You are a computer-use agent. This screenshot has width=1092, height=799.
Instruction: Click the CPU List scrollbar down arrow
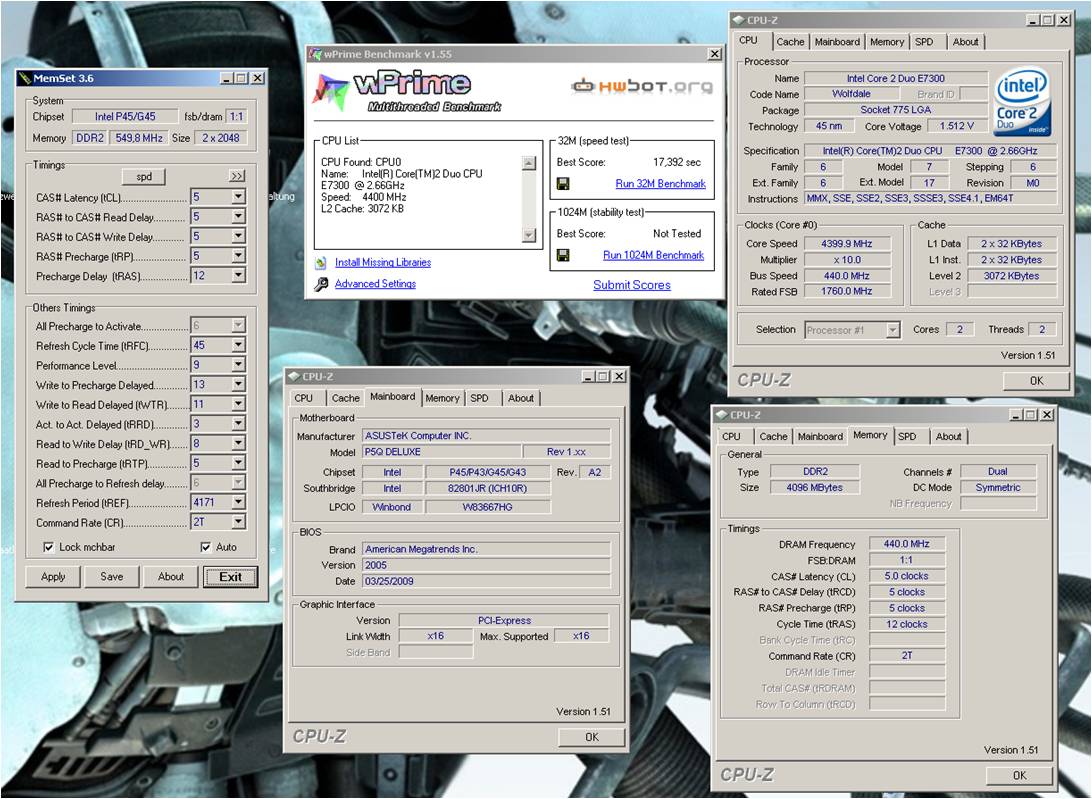529,235
